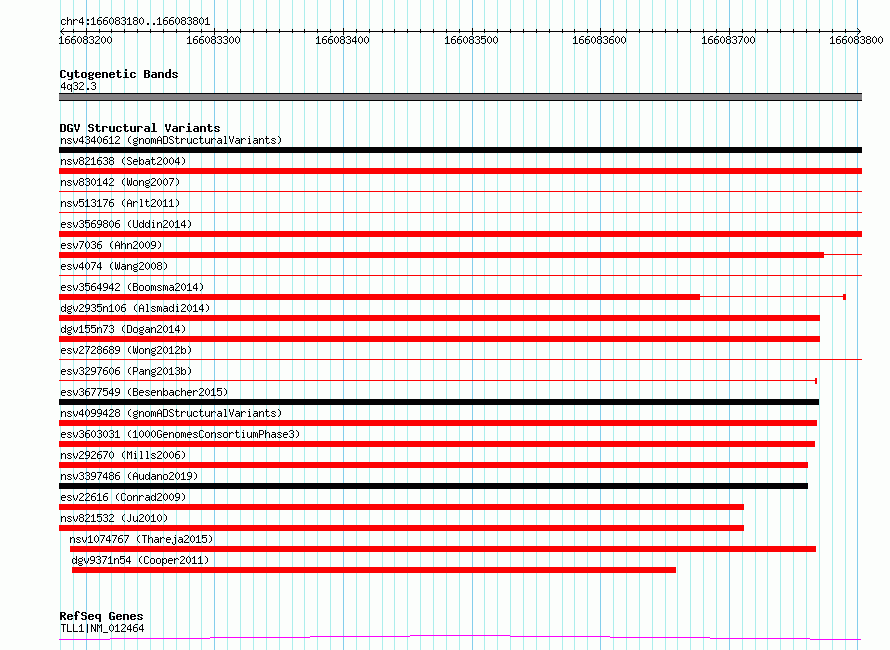The height and width of the screenshot is (650, 890).
Task: Click the nsv513176 (Arlt2011) label
Action: 120,203
